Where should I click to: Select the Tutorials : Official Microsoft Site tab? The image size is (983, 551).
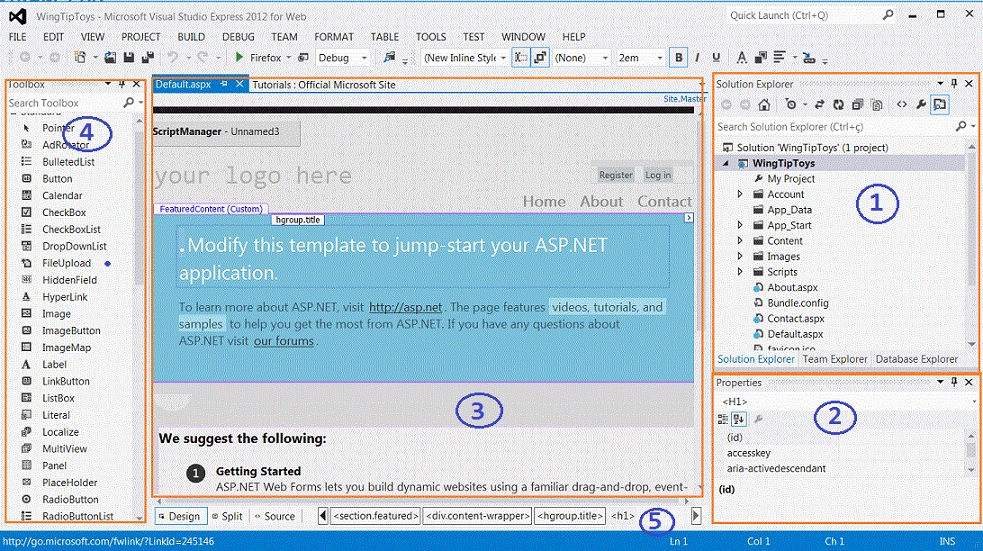click(x=323, y=85)
